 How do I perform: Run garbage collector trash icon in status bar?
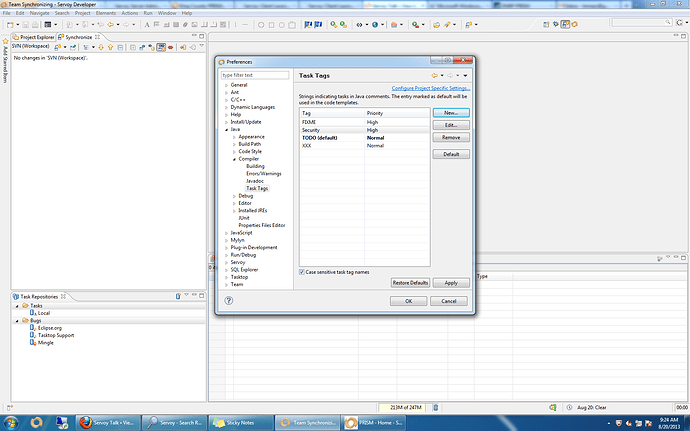(x=435, y=408)
